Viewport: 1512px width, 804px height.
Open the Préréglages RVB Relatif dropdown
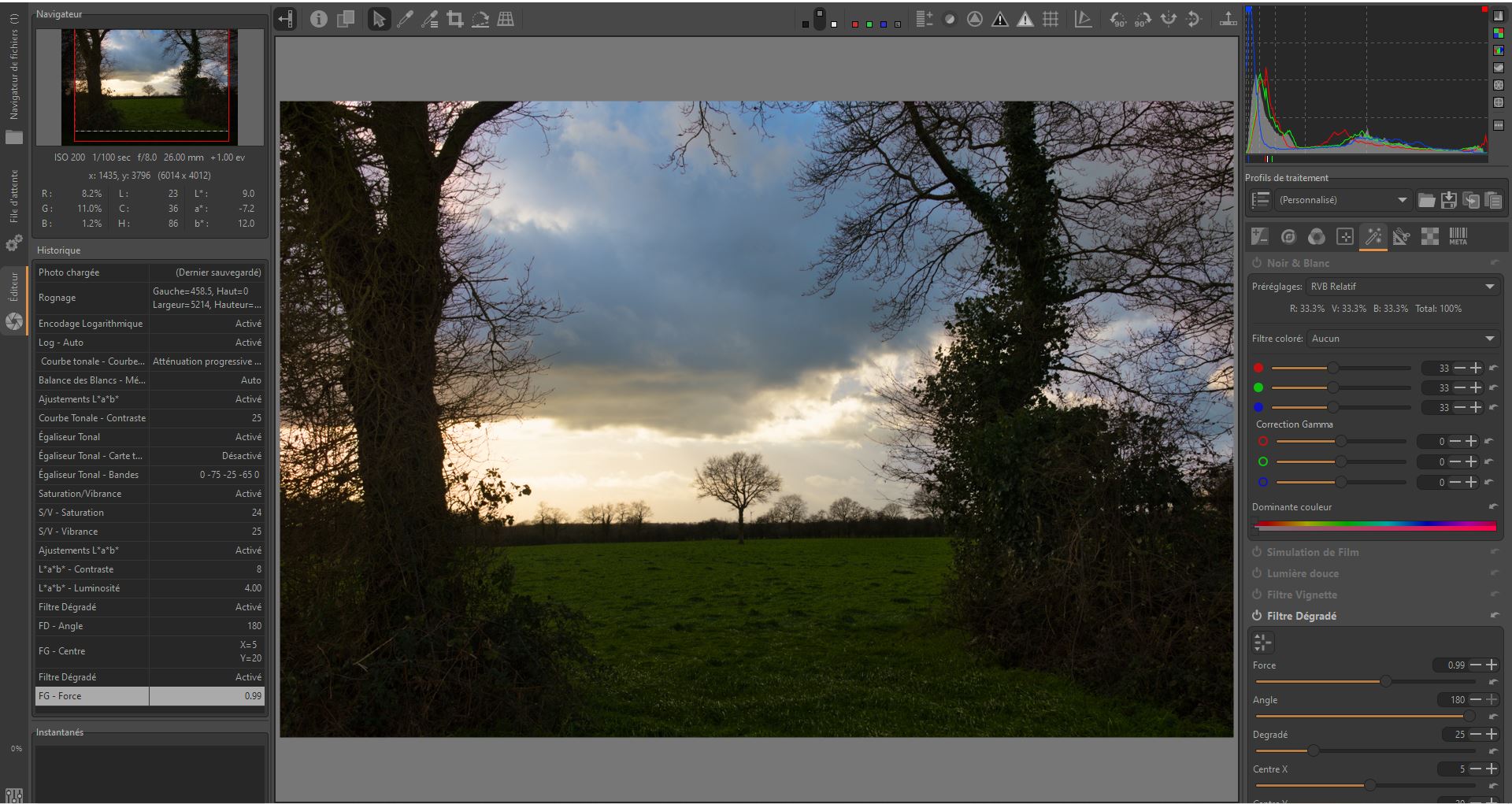(1403, 287)
